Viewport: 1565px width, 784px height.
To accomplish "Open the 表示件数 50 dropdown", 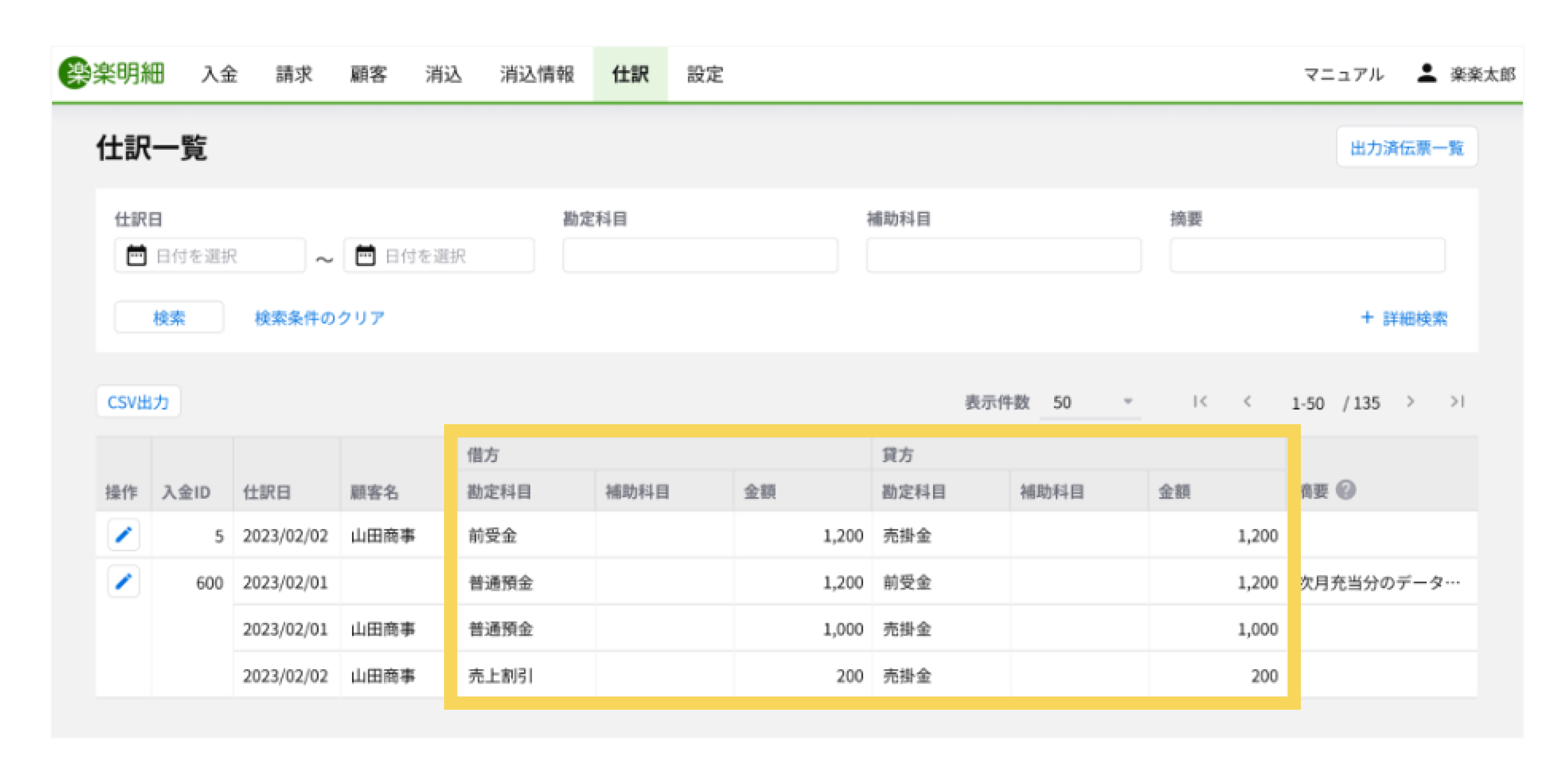I will 1091,402.
